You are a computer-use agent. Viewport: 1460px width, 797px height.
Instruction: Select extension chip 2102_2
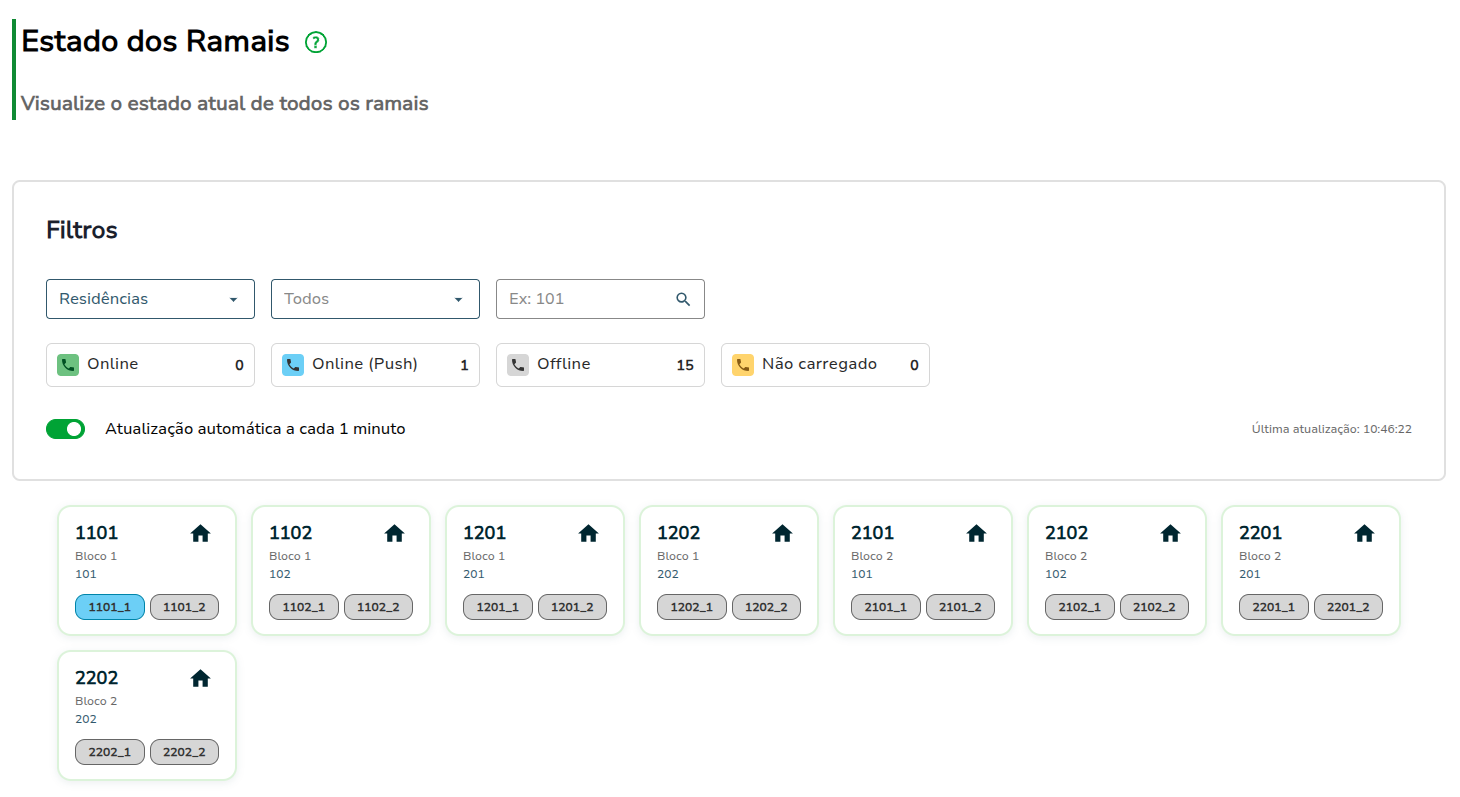pos(1154,607)
